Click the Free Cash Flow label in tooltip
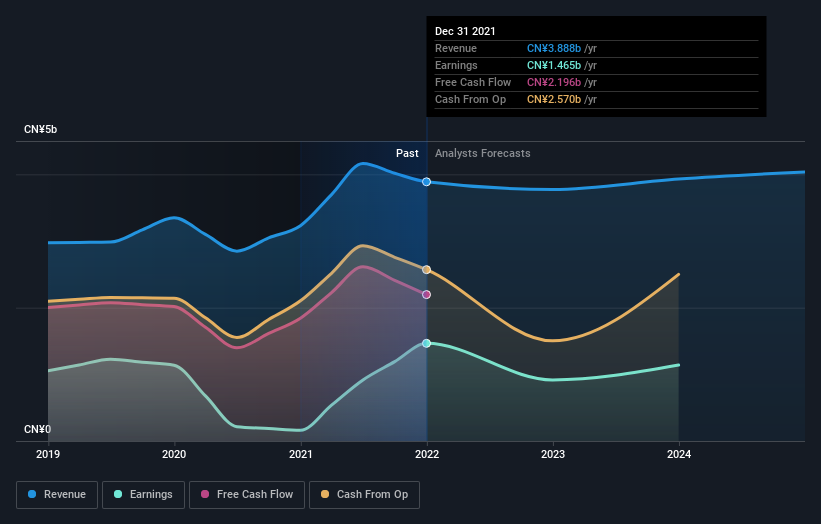The height and width of the screenshot is (524, 821). click(473, 82)
